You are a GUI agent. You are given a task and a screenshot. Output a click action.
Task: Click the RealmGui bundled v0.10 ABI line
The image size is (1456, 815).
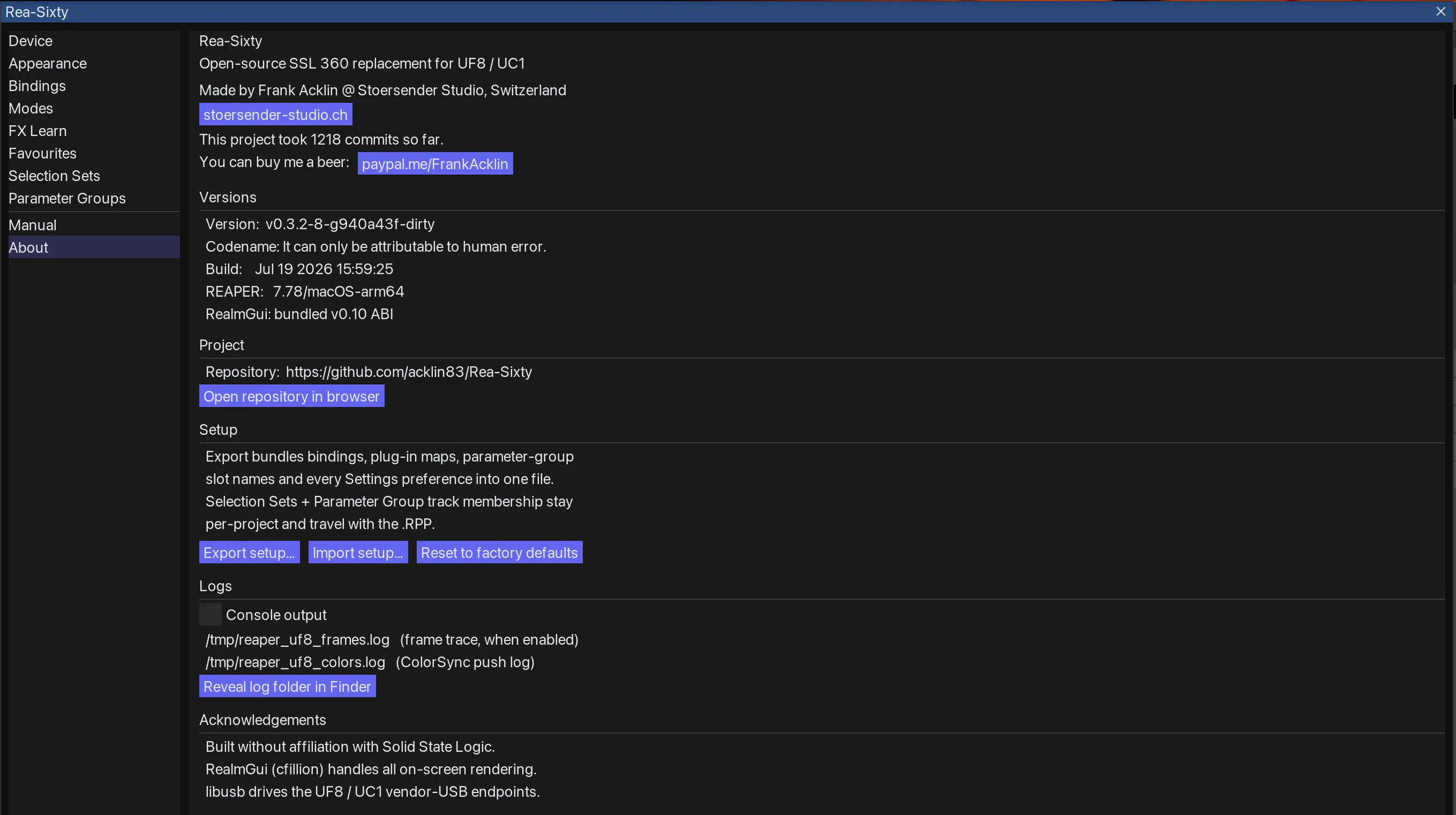pos(299,314)
